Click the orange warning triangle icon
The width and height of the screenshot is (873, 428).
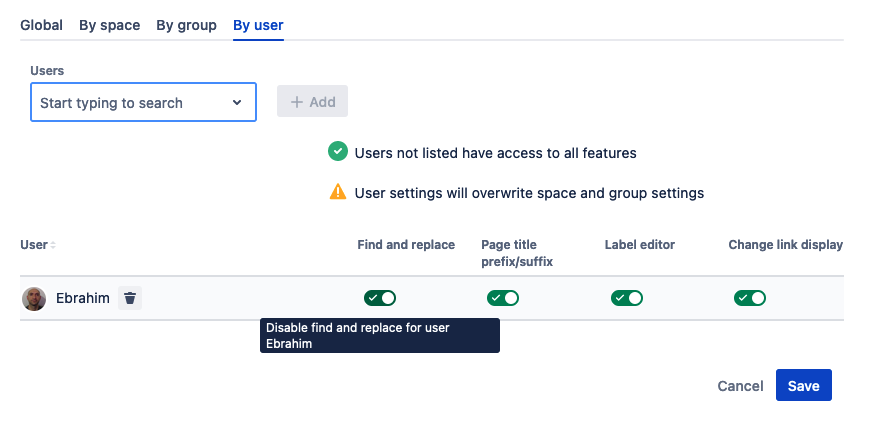pyautogui.click(x=337, y=192)
